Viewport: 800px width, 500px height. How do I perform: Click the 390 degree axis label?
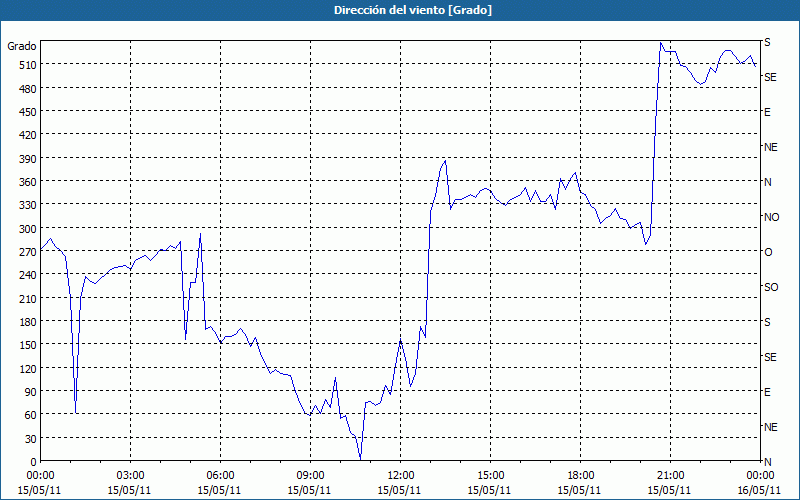point(29,159)
